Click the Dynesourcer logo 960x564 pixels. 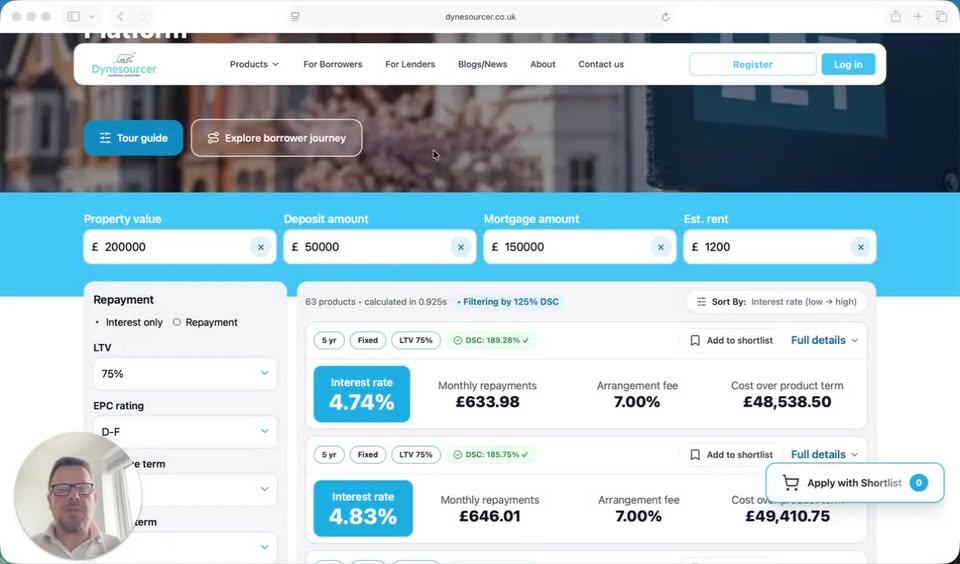tap(124, 65)
